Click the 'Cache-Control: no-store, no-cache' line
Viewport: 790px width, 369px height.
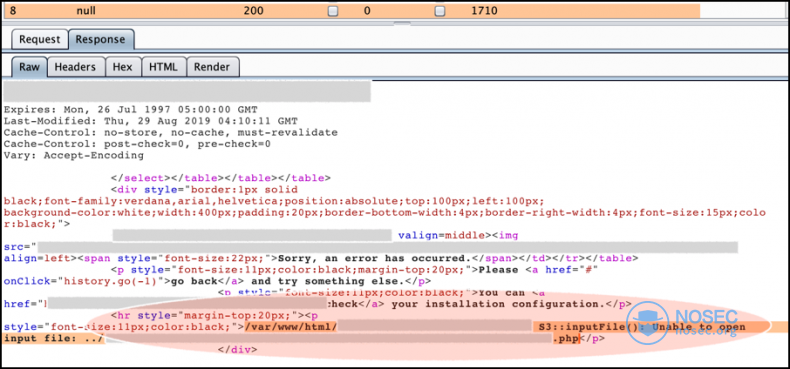point(171,133)
